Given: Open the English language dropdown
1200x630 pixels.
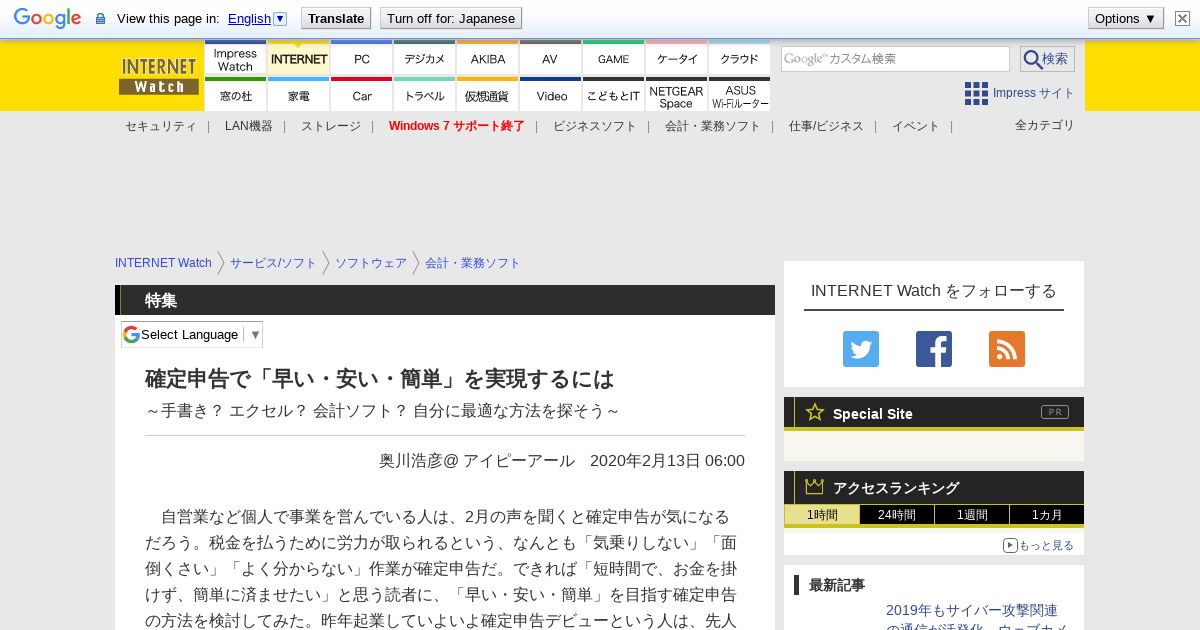Looking at the screenshot, I should pyautogui.click(x=257, y=18).
